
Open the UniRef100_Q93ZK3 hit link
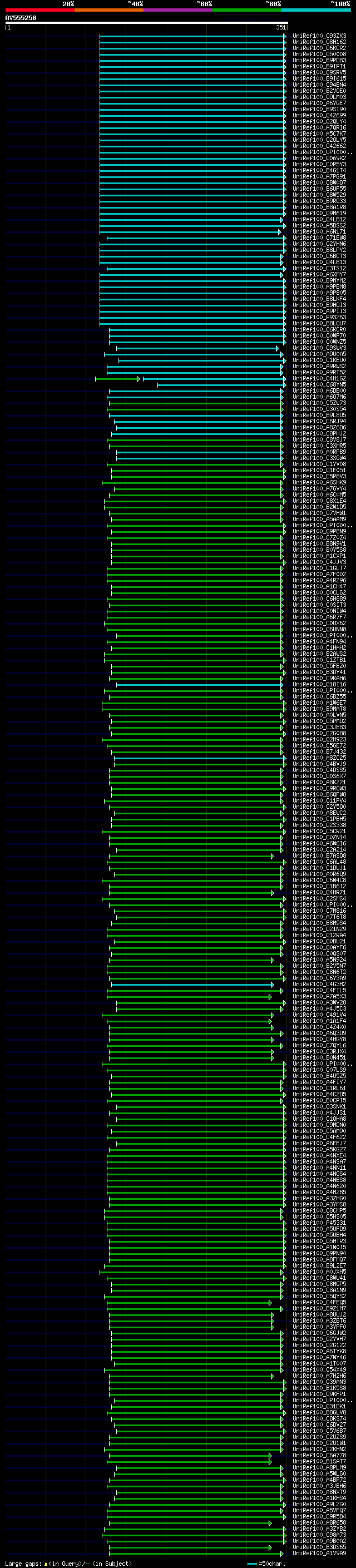[x=319, y=36]
